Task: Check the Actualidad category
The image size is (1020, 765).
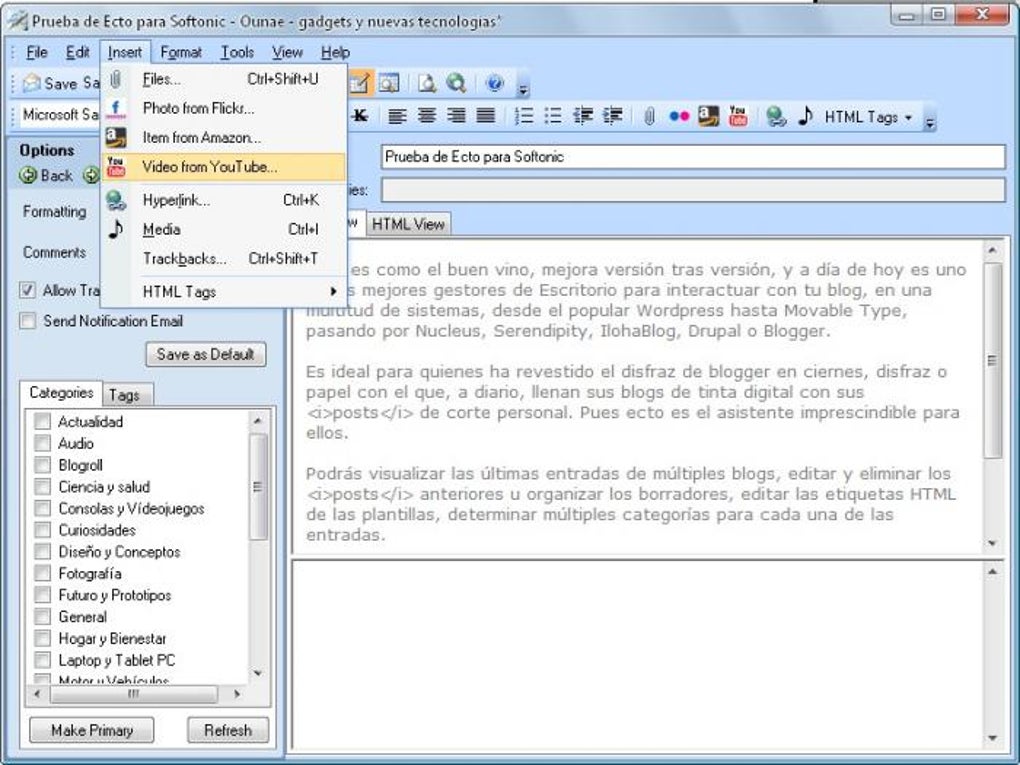Action: coord(42,422)
